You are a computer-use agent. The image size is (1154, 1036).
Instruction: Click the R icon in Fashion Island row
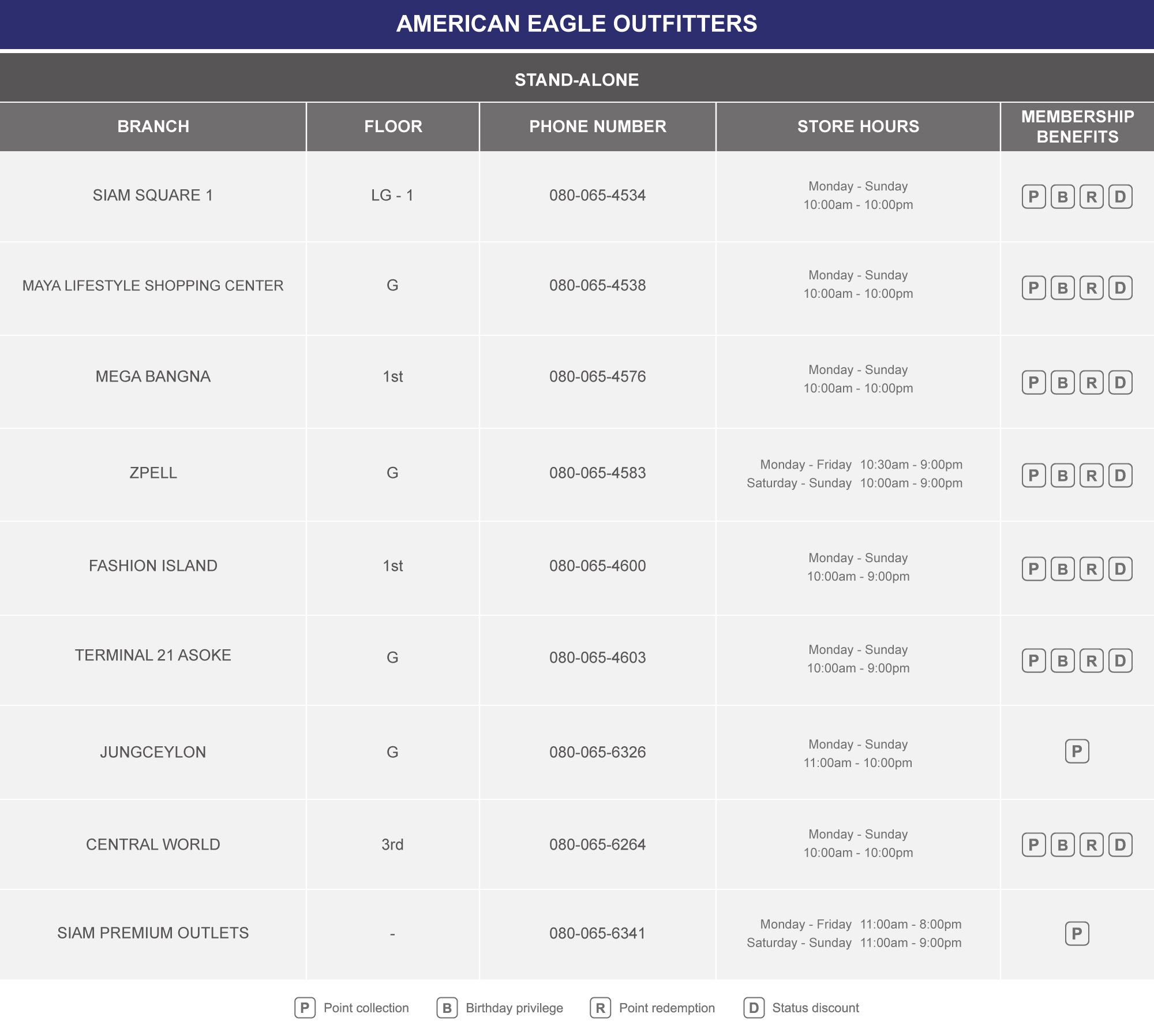(1091, 569)
